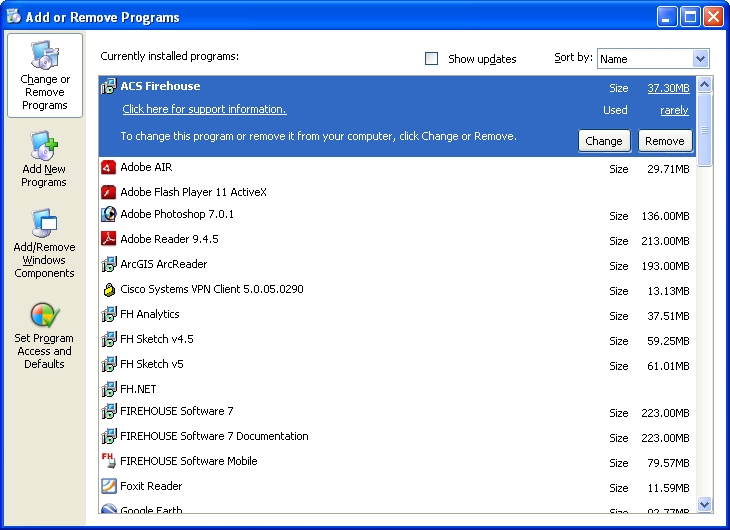The width and height of the screenshot is (730, 530).
Task: Select FH Sketch v5 entry
Action: 397,365
